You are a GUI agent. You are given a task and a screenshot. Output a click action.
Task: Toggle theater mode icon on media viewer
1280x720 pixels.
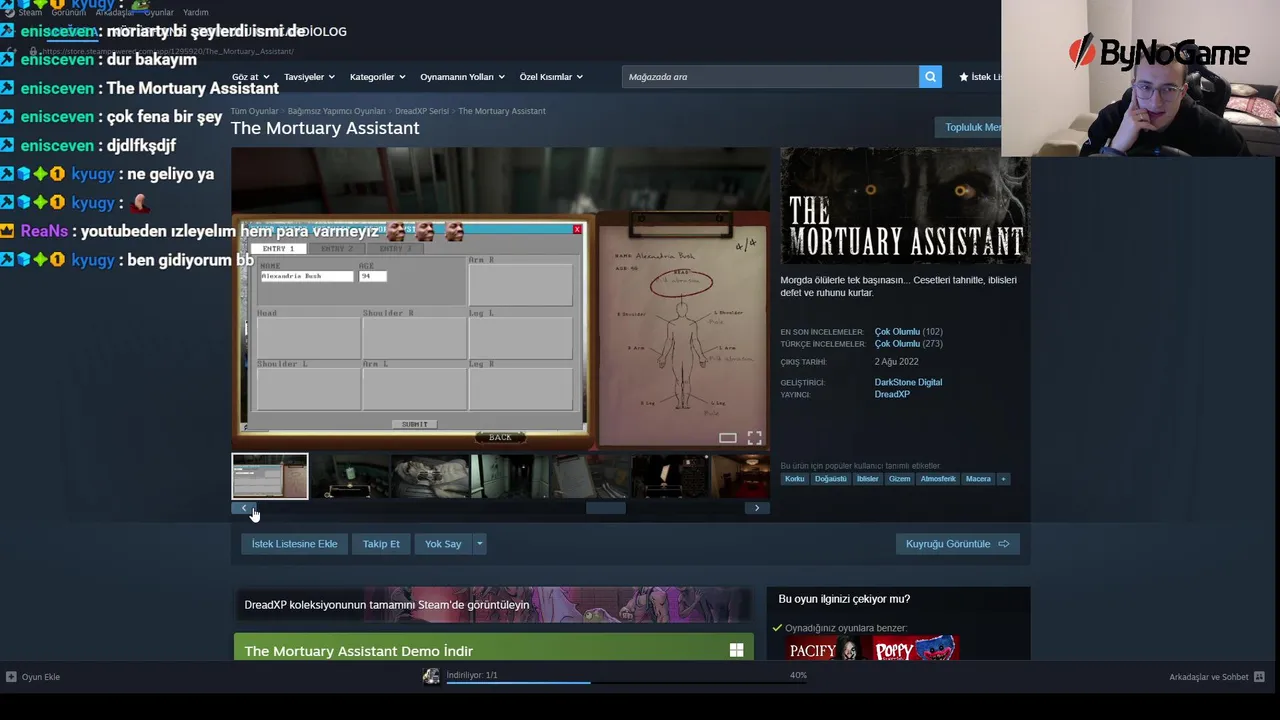728,438
